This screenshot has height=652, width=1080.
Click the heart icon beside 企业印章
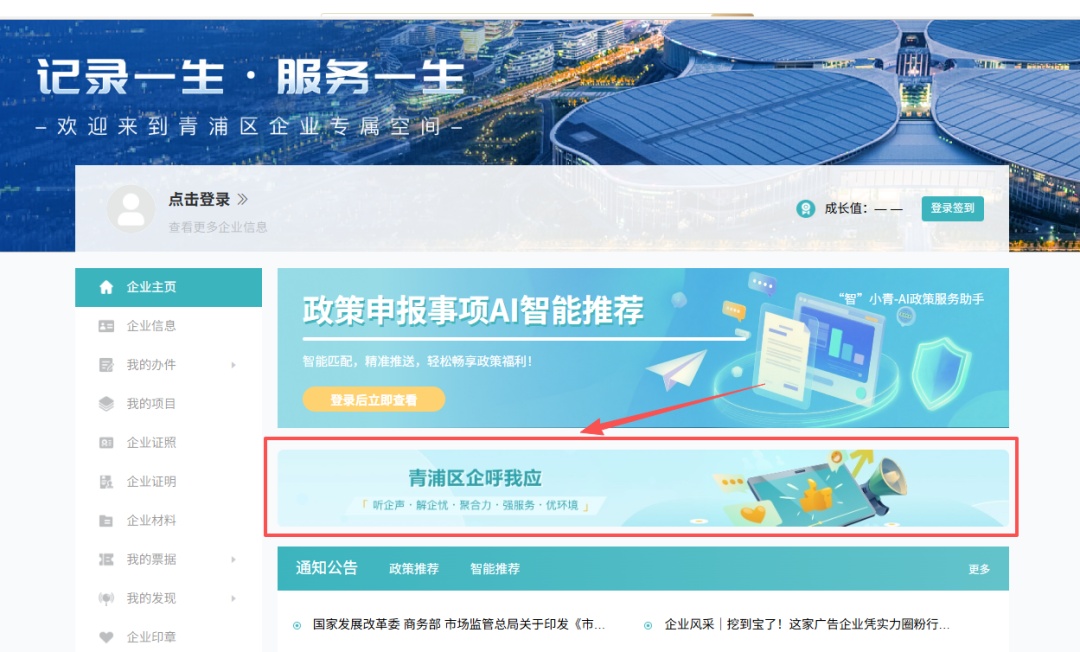(x=106, y=637)
